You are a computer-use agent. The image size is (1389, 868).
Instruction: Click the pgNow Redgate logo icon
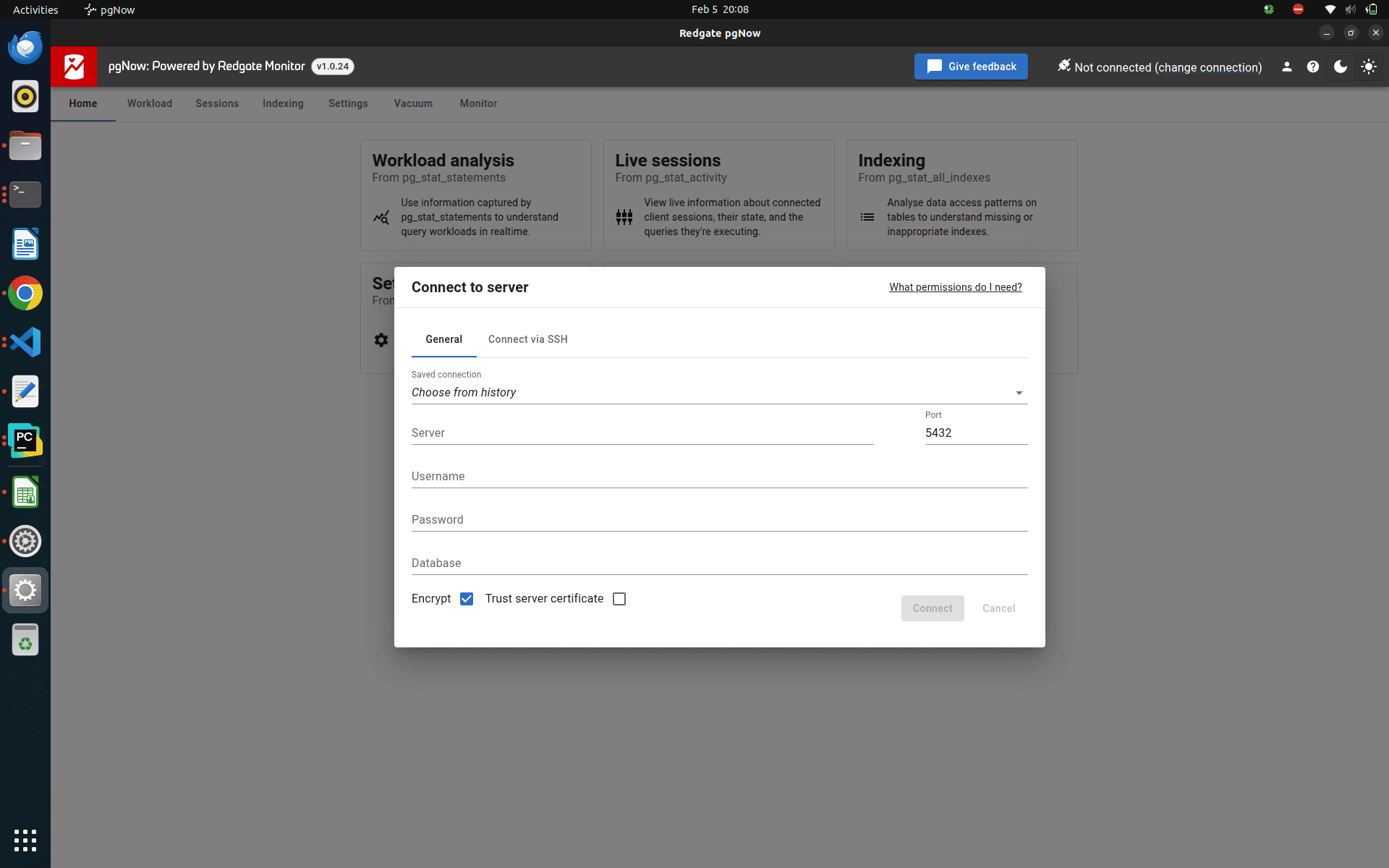pos(73,66)
